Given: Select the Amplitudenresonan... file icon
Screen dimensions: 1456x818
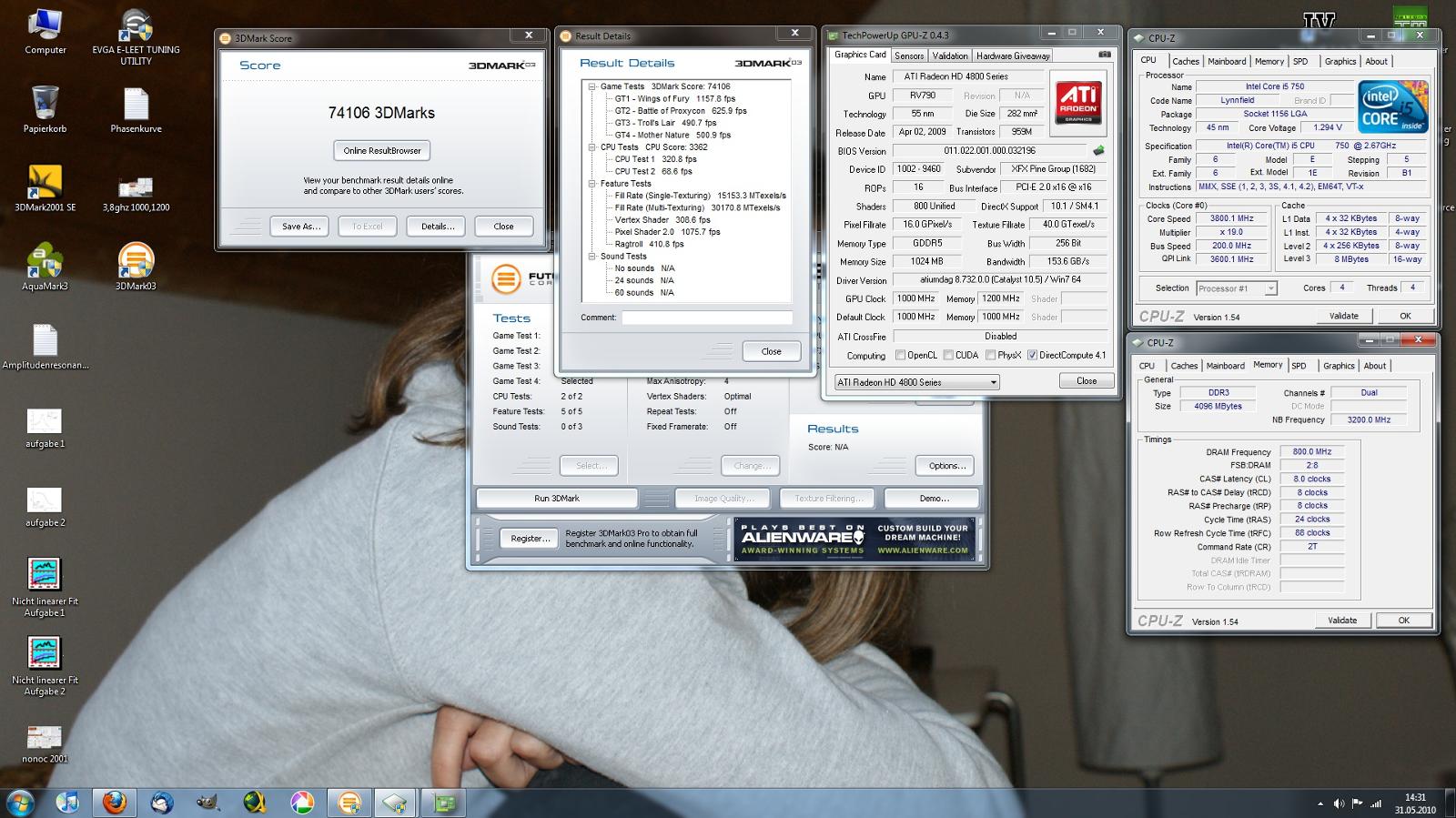Looking at the screenshot, I should [45, 347].
